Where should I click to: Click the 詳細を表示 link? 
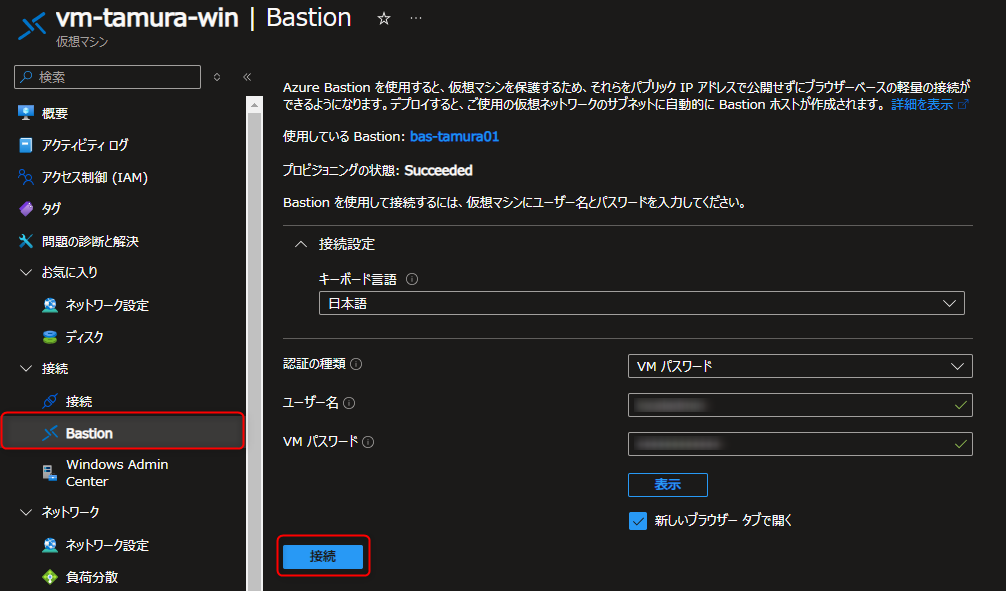click(921, 105)
